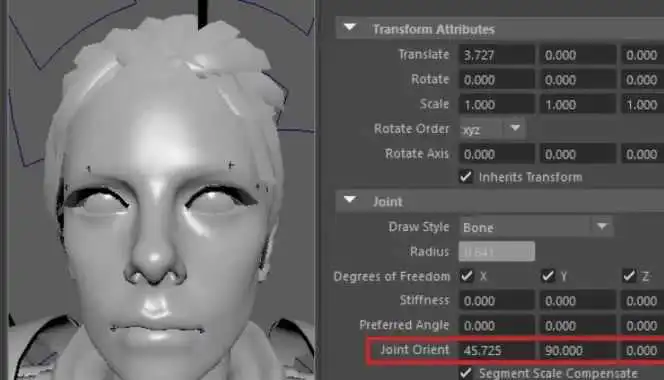Click the Translate X field showing 3.727
This screenshot has width=664, height=380.
(496, 55)
